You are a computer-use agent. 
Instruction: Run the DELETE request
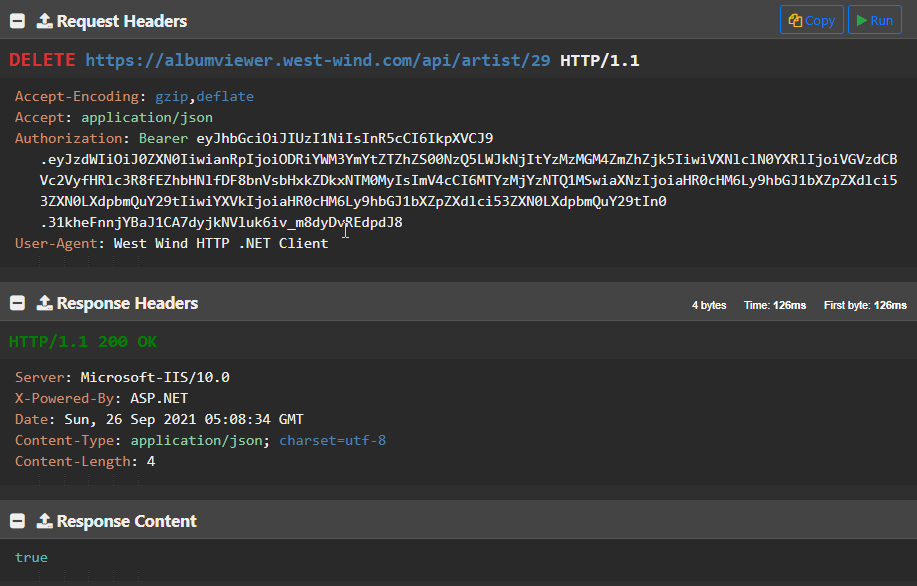pyautogui.click(x=874, y=20)
